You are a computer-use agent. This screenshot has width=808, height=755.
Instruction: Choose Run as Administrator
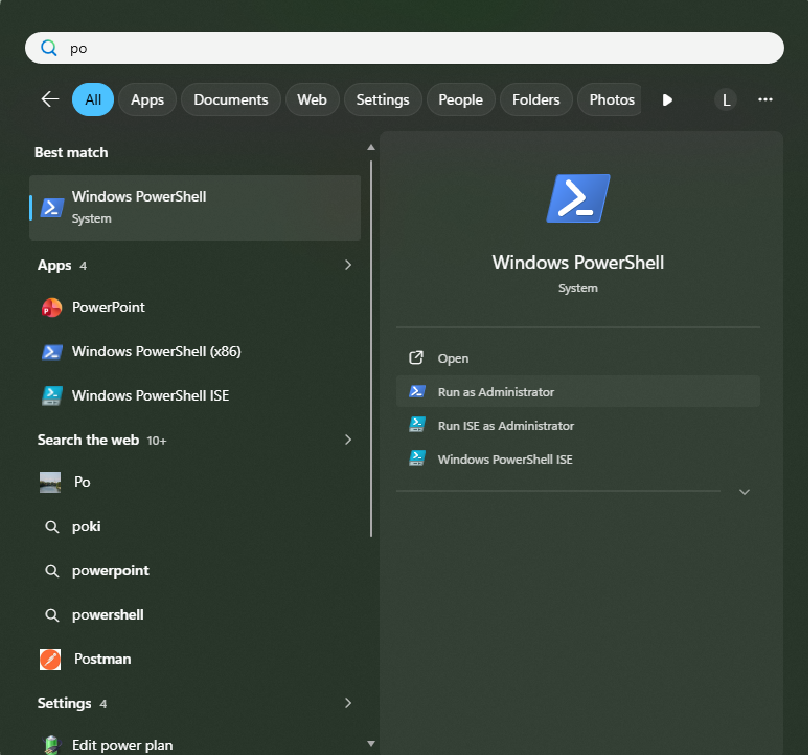(578, 391)
